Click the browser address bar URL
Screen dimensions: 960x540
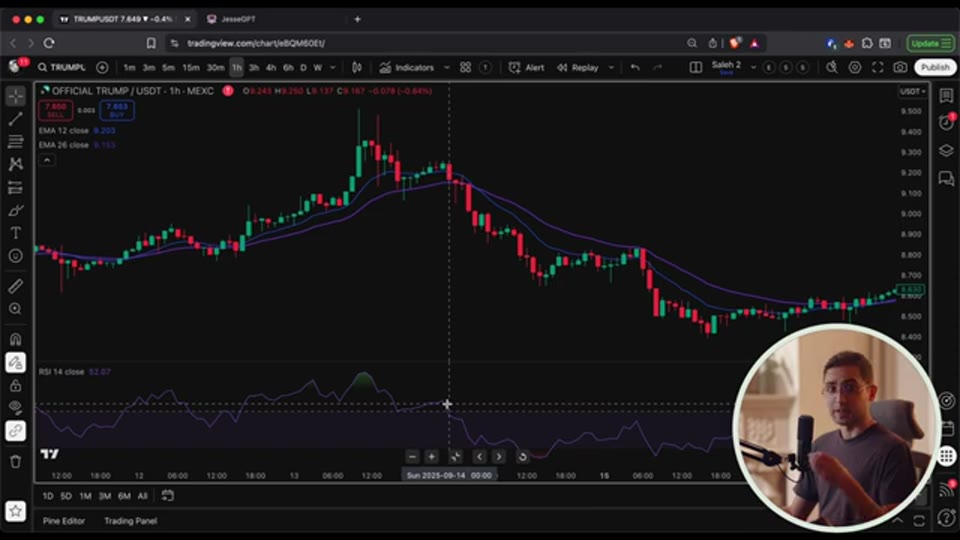(x=256, y=43)
